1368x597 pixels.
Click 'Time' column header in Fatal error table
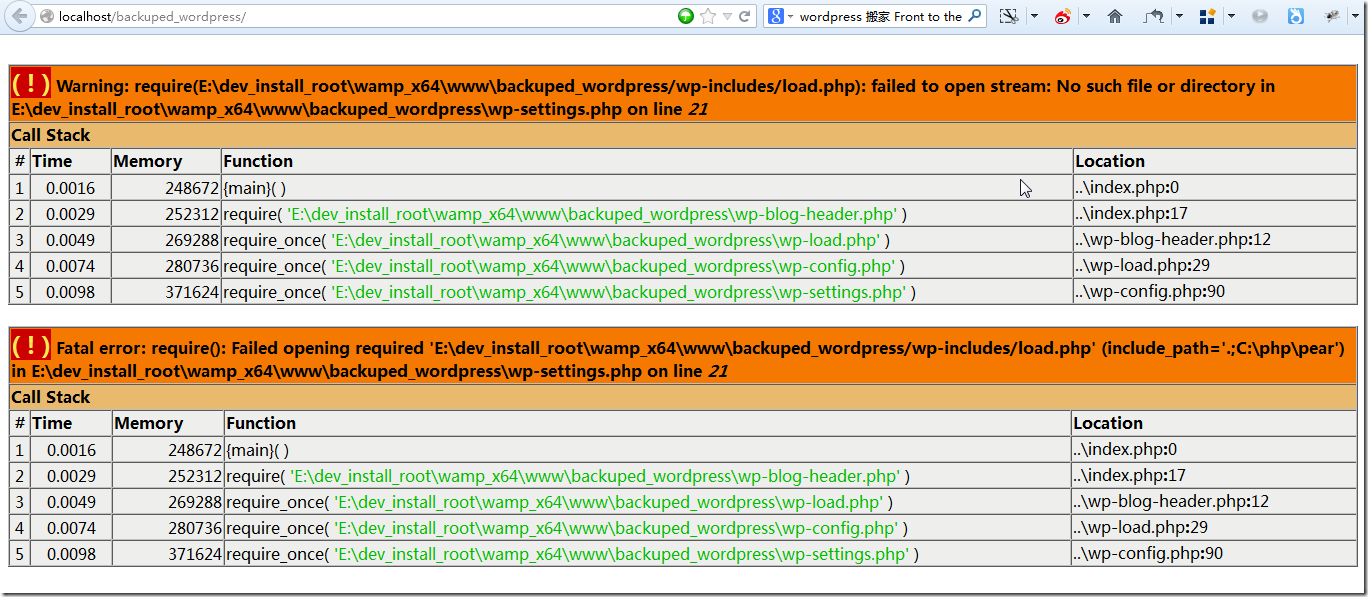point(52,423)
